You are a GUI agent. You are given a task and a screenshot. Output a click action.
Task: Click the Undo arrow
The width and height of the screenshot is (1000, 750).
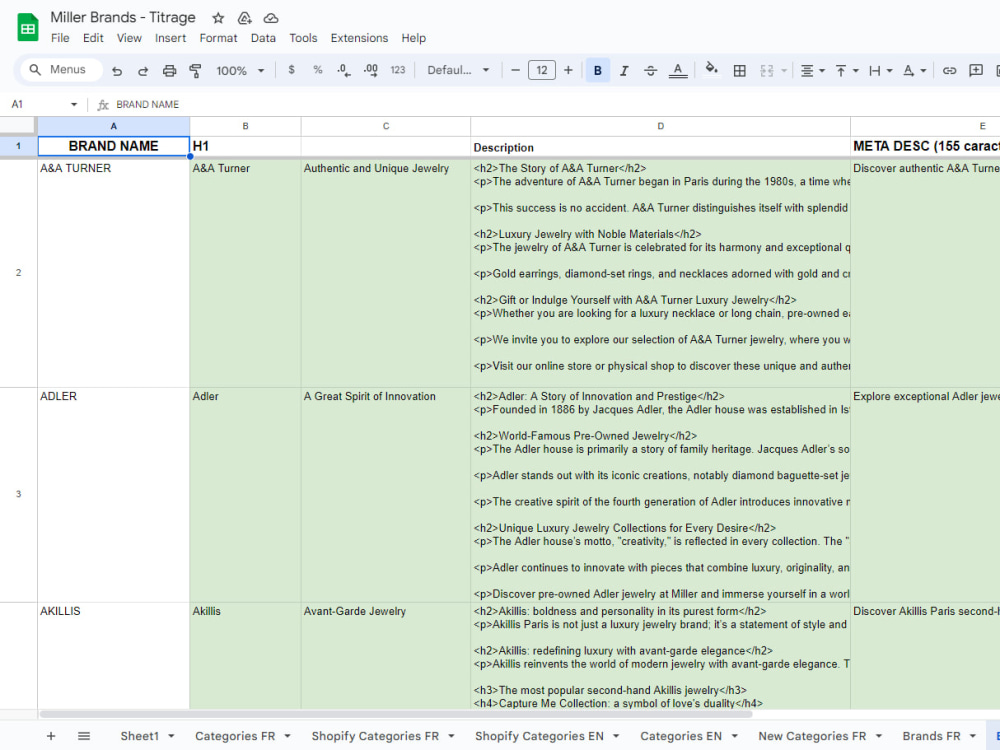tap(117, 70)
